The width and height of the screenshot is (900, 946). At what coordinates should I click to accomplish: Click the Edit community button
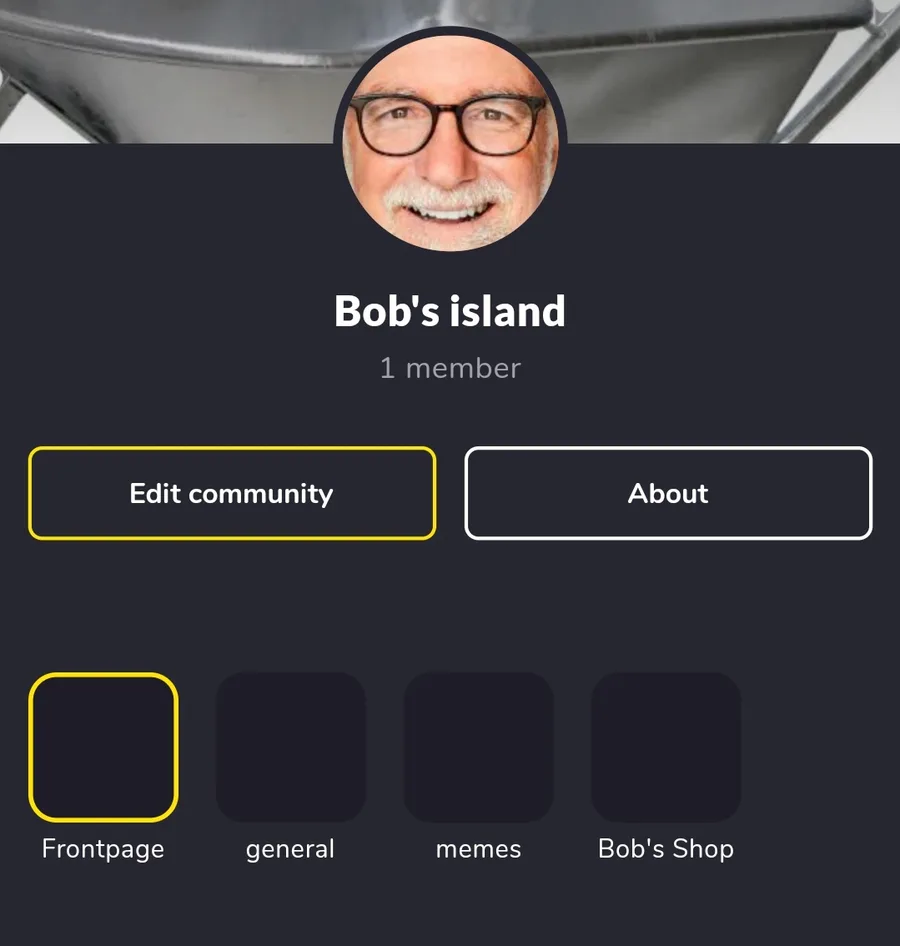pos(232,493)
